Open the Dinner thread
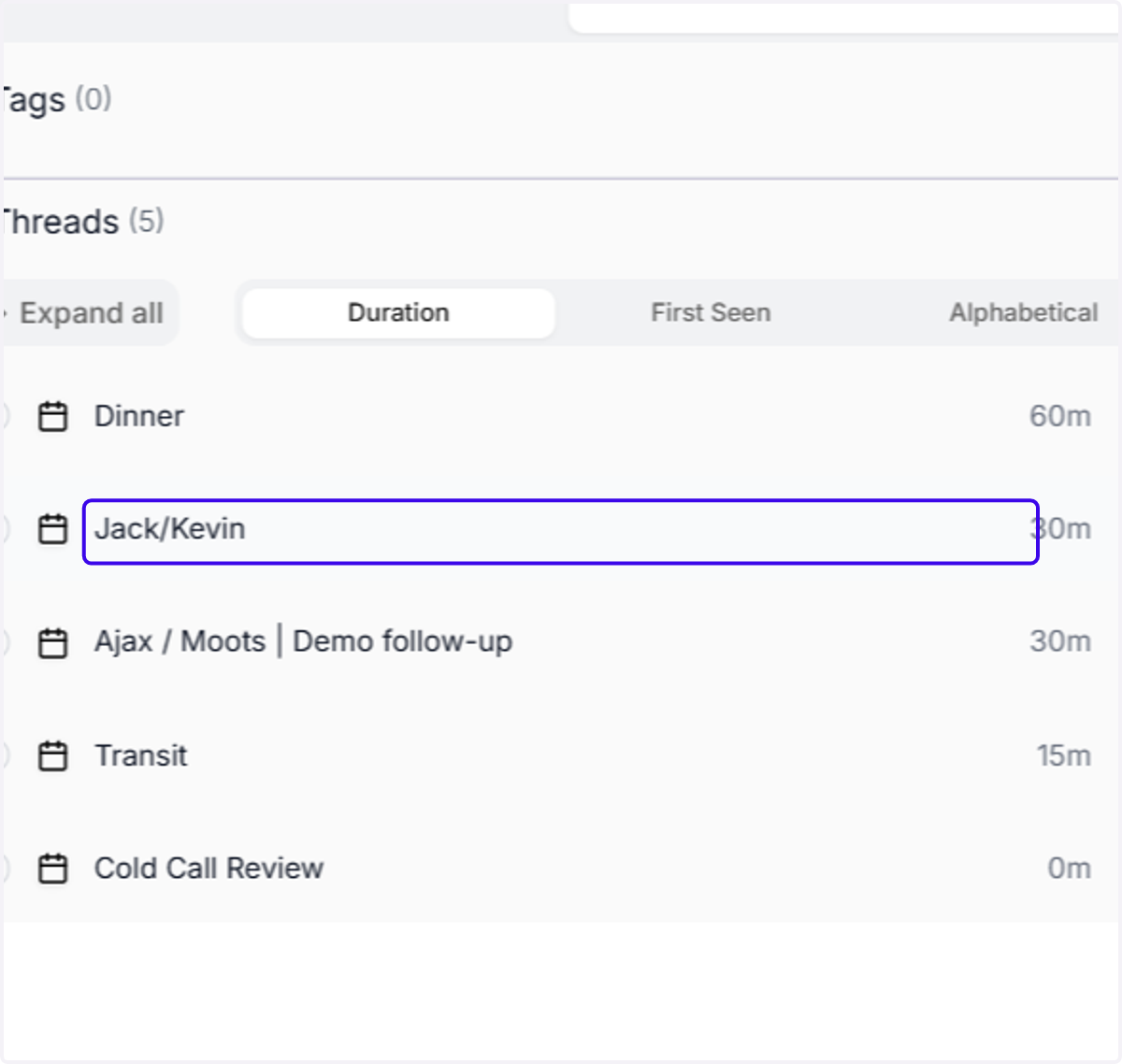This screenshot has height=1064, width=1122. point(138,416)
